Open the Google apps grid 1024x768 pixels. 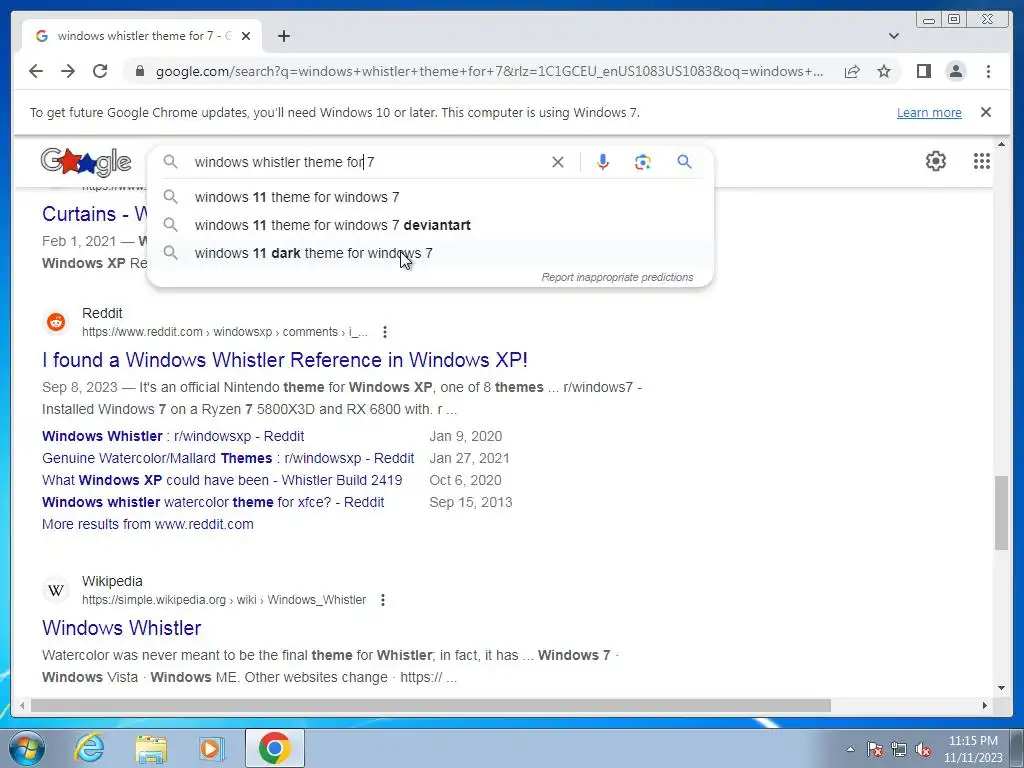click(982, 161)
